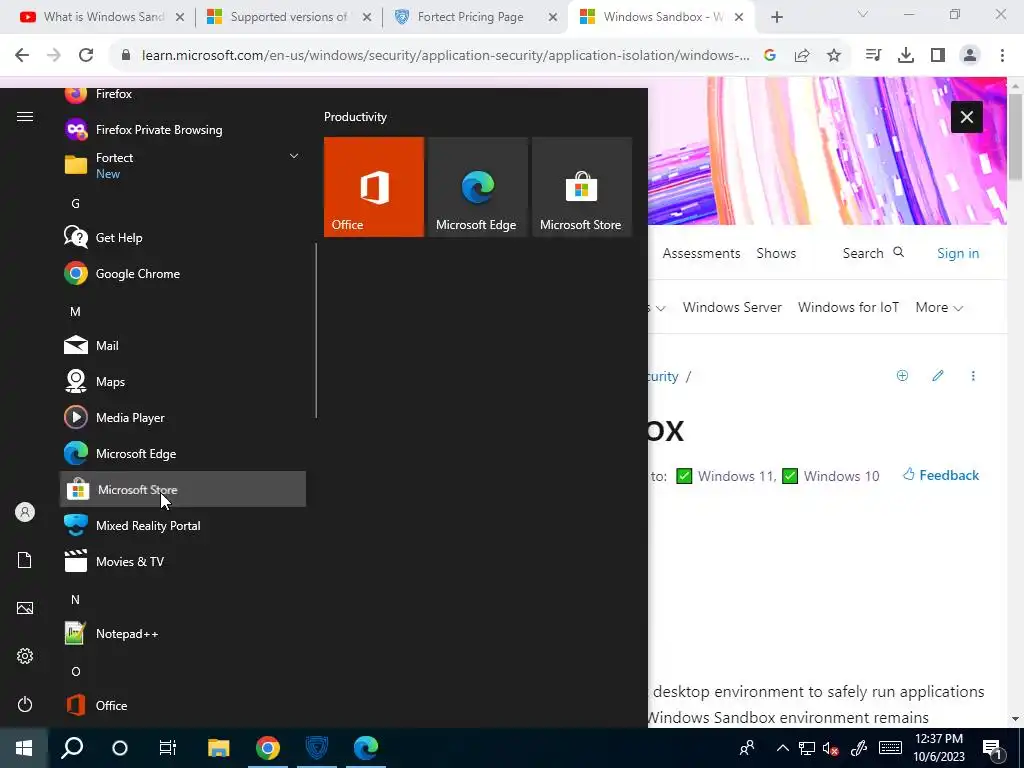Click the address bar URL

[x=445, y=56]
